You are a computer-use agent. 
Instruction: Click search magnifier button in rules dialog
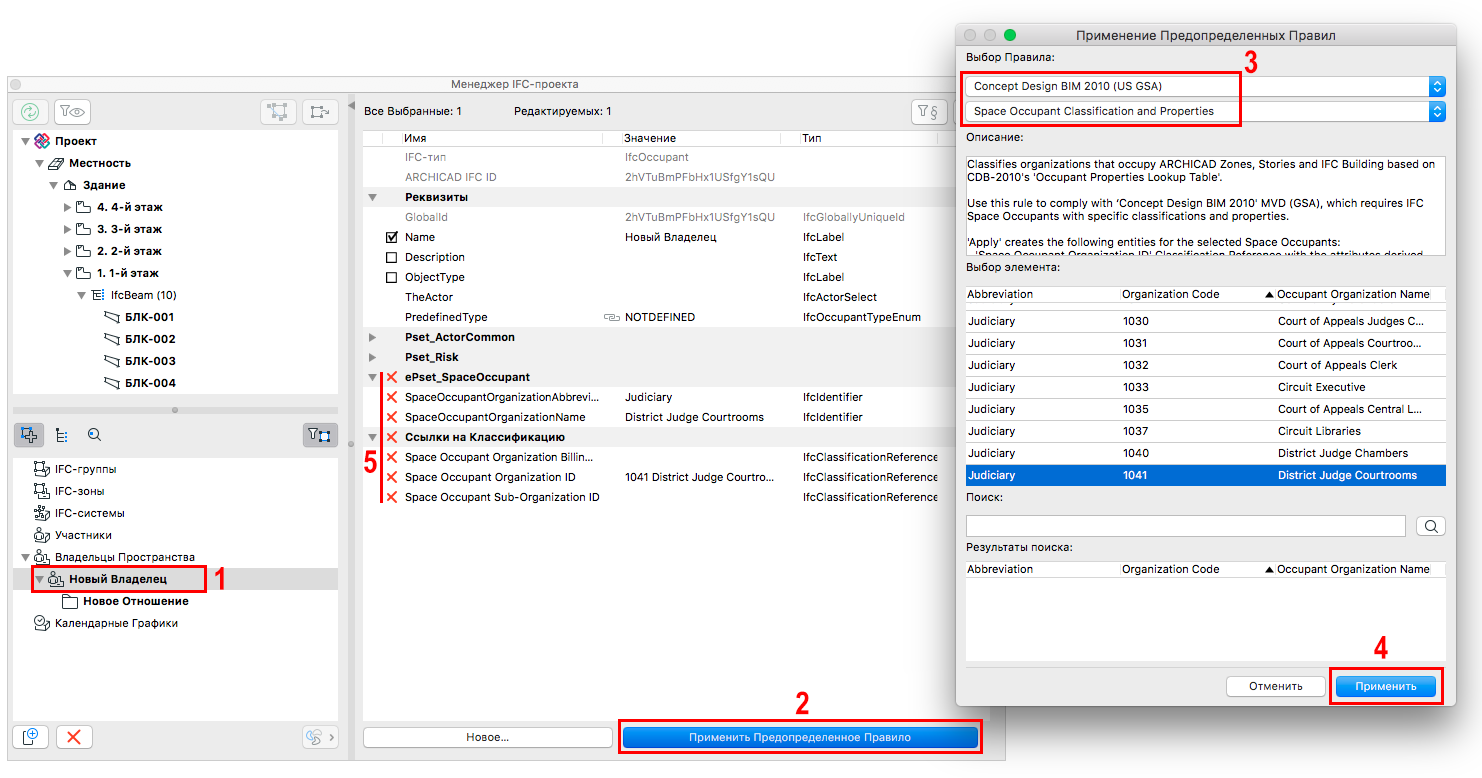[1430, 526]
